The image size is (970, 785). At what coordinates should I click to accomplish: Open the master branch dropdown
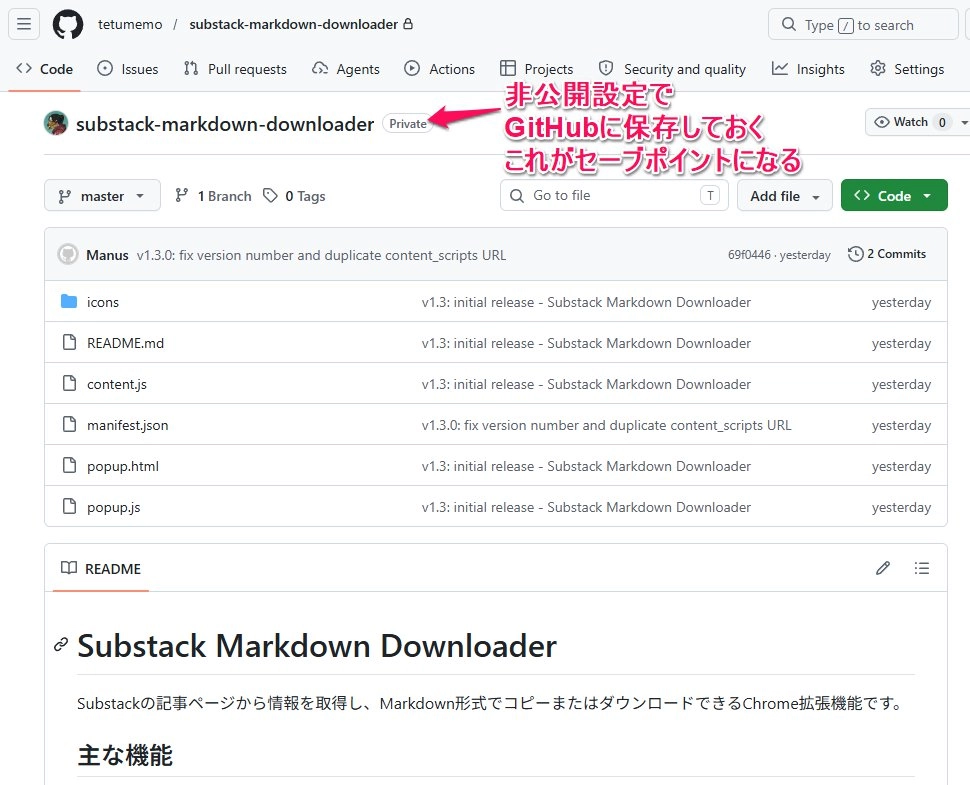tap(102, 195)
